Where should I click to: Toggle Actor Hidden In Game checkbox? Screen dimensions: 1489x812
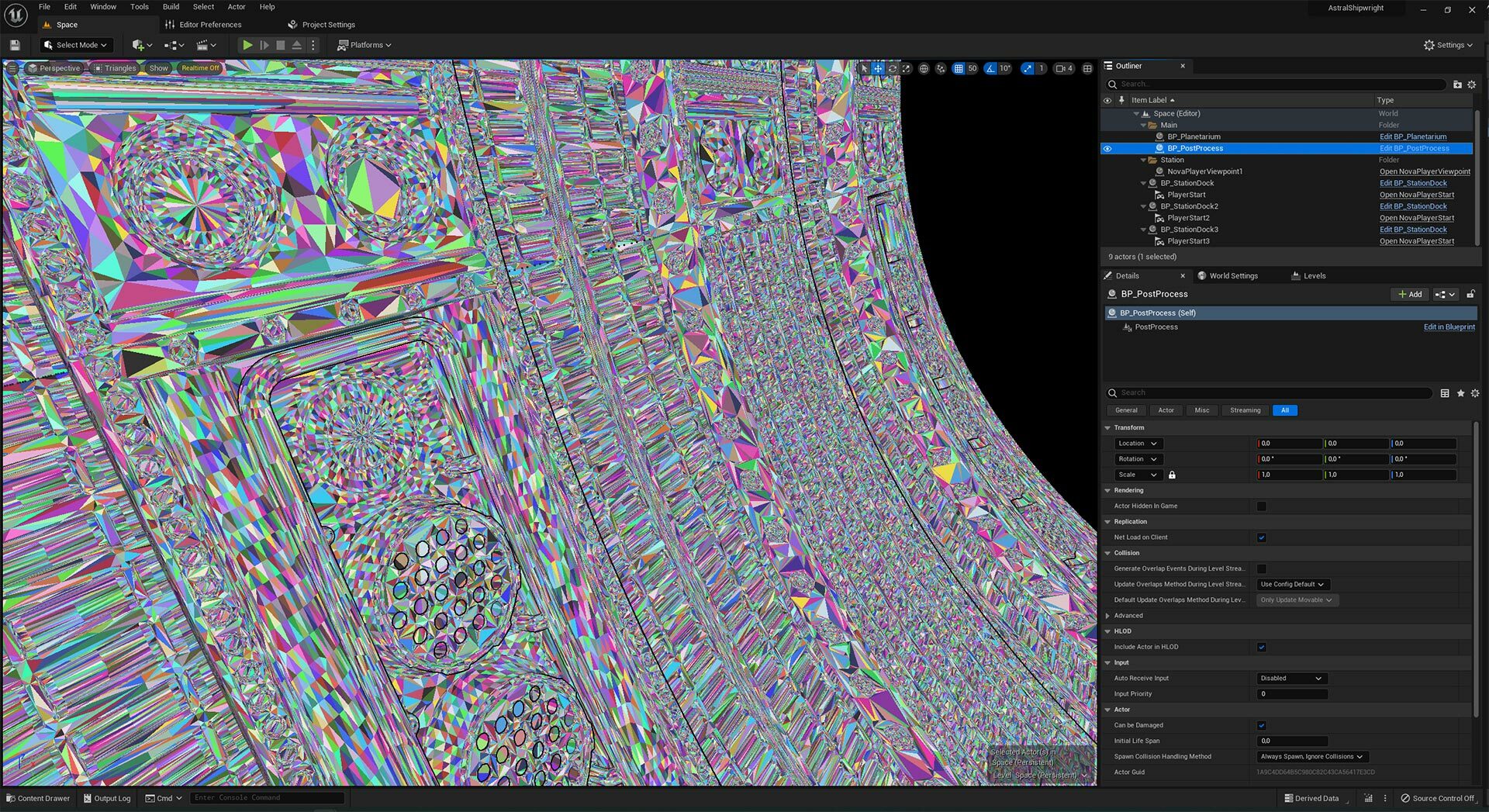point(1262,506)
